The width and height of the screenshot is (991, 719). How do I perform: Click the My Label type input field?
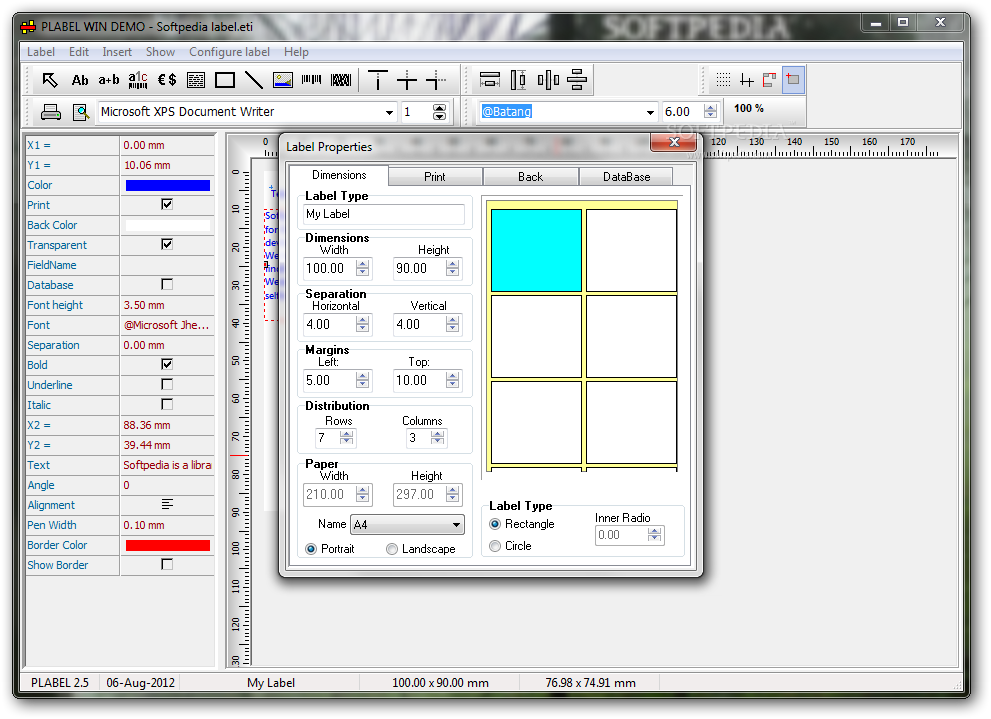click(x=384, y=214)
